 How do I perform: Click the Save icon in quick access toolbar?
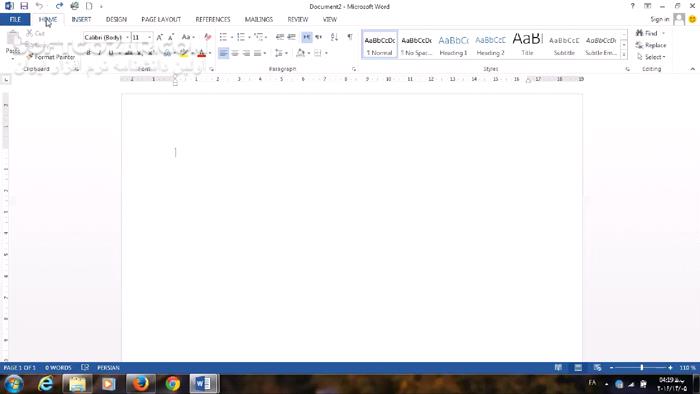tap(24, 6)
